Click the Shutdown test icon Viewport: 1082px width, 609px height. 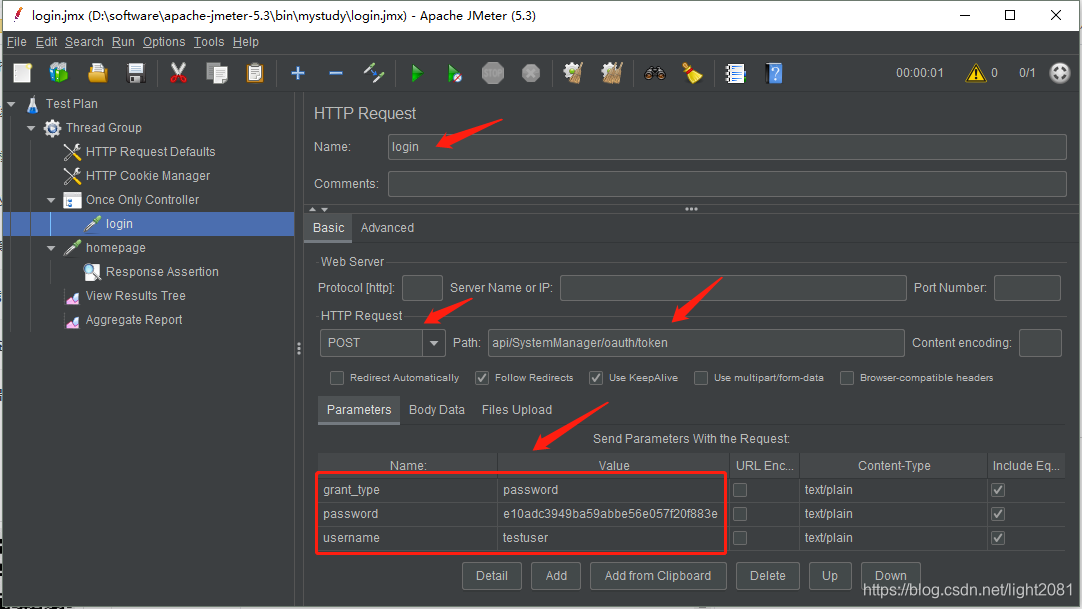coord(531,73)
